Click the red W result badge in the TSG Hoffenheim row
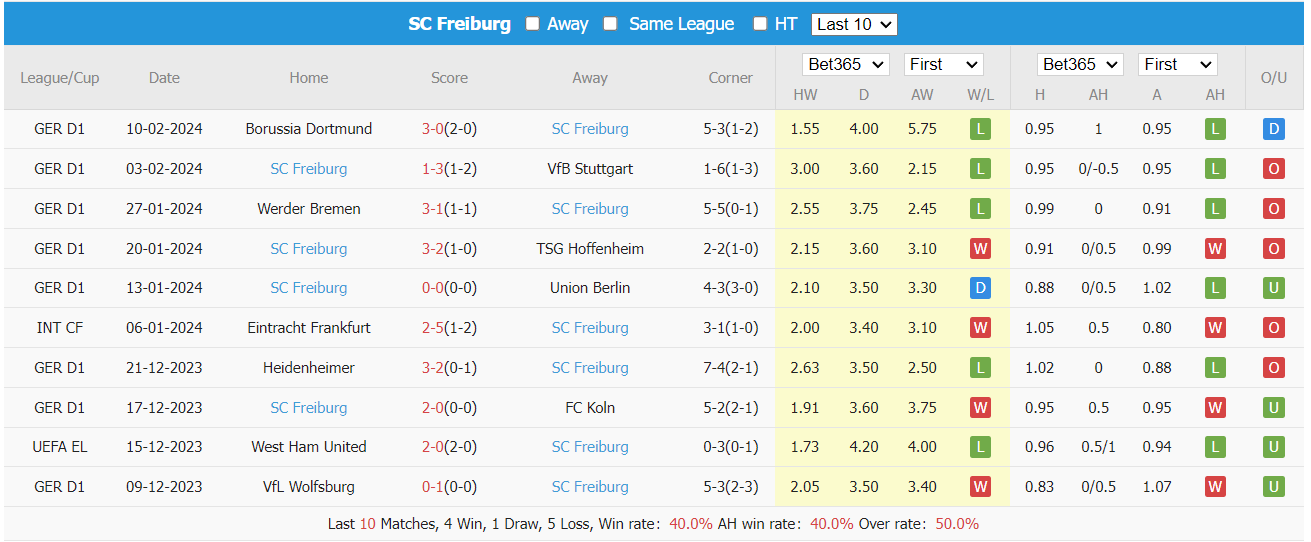 tap(980, 248)
